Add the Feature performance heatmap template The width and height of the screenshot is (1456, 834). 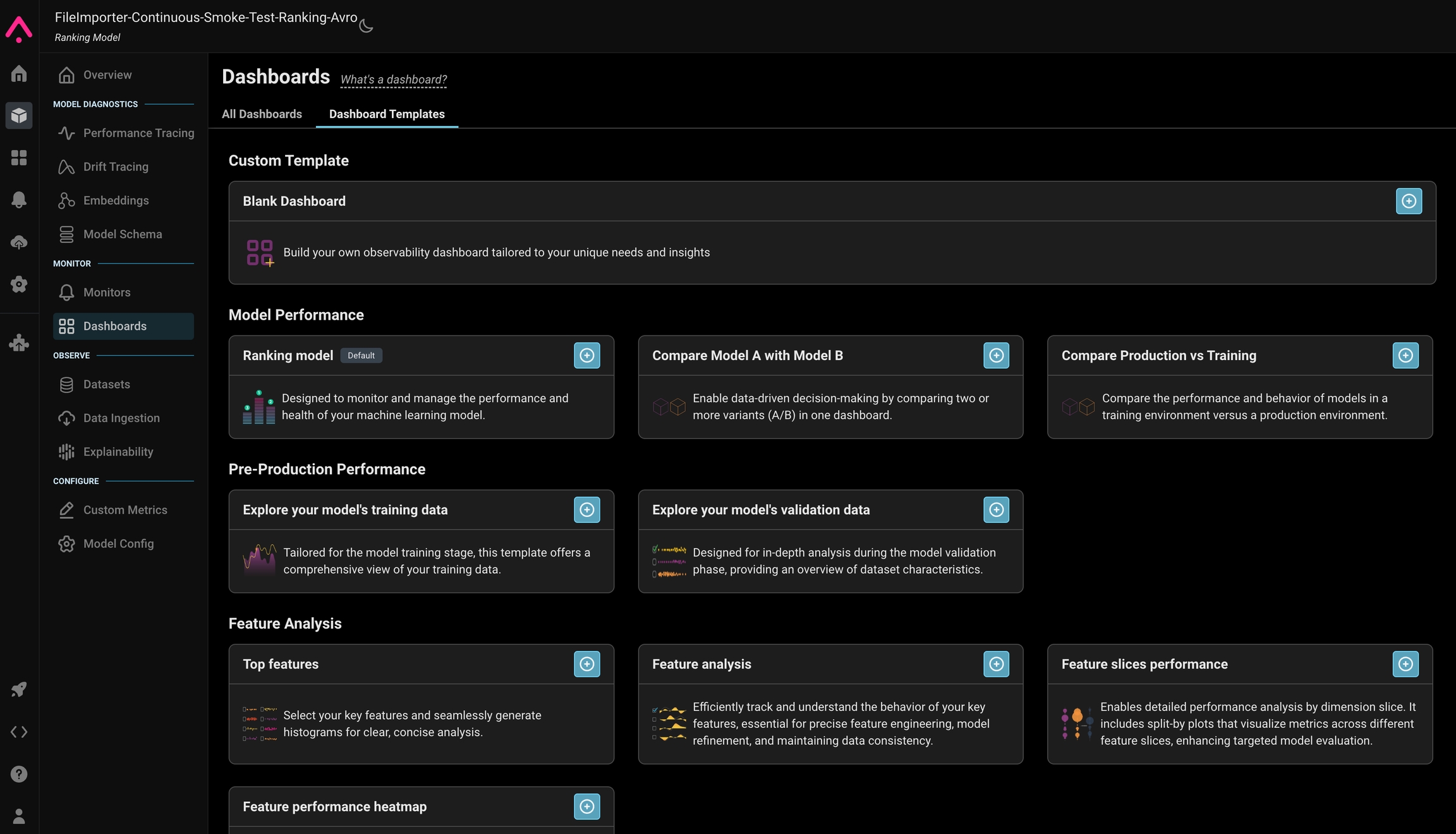586,806
